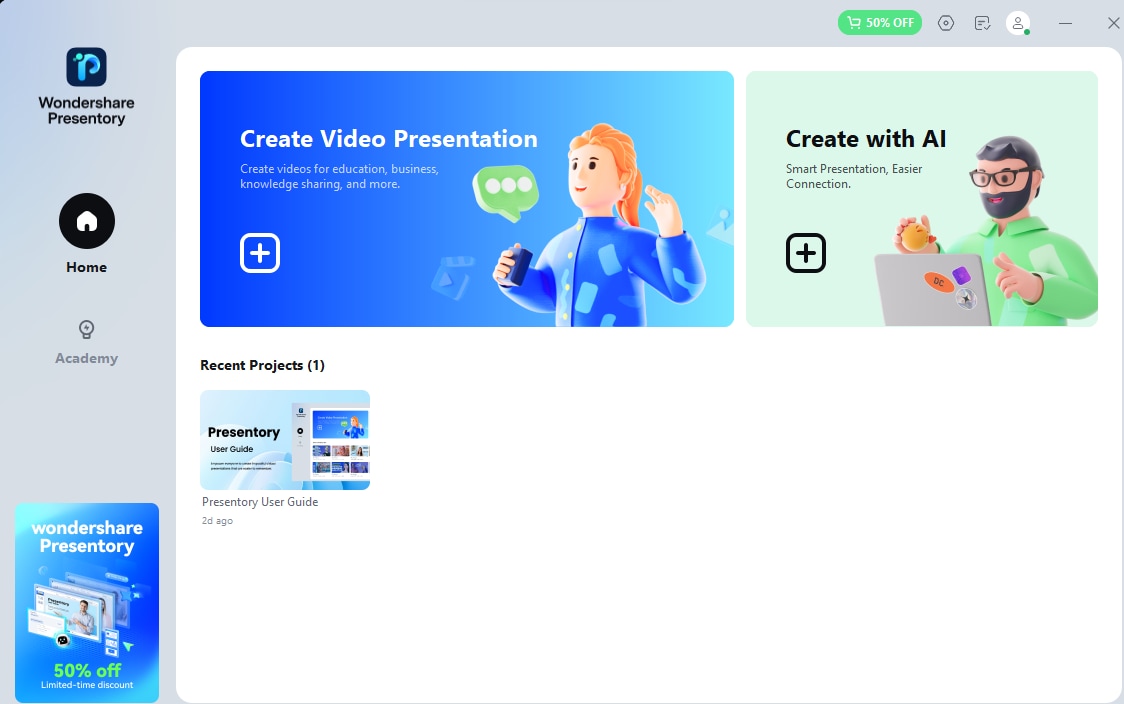Open the user account avatar icon
Viewport: 1124px width, 704px height.
(x=1018, y=23)
